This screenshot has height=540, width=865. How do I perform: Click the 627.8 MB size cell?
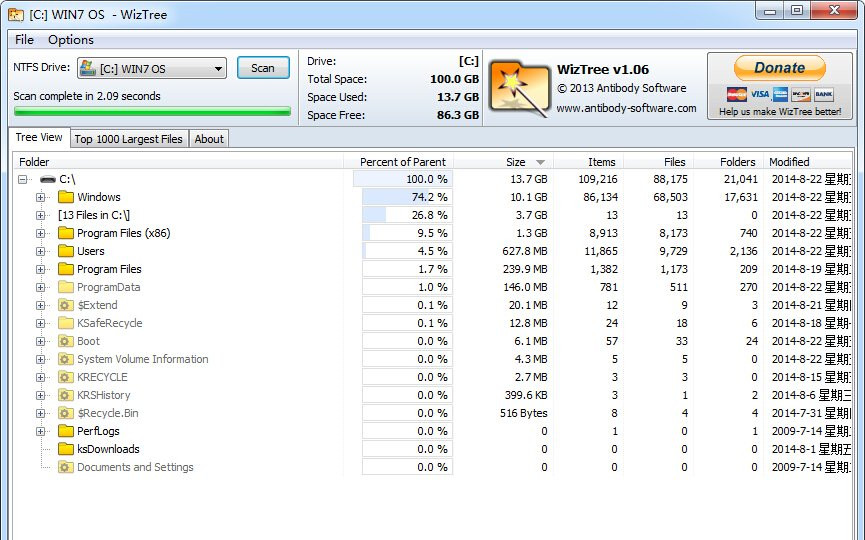point(525,251)
